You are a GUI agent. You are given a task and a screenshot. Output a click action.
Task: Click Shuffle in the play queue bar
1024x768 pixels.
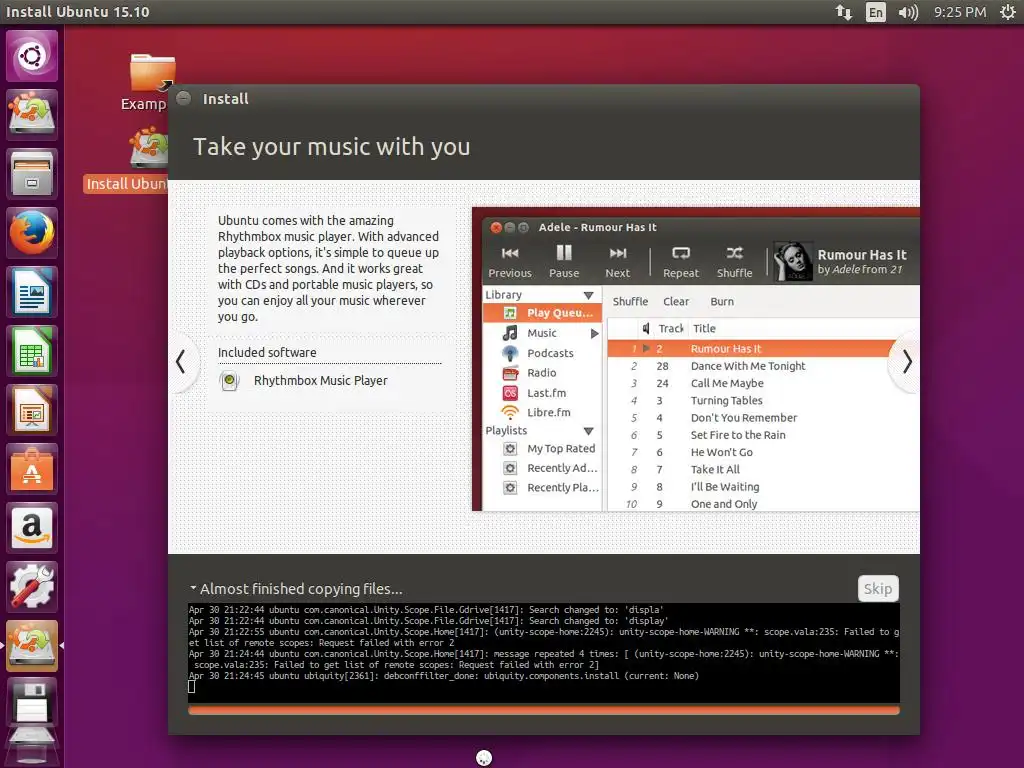coord(630,302)
